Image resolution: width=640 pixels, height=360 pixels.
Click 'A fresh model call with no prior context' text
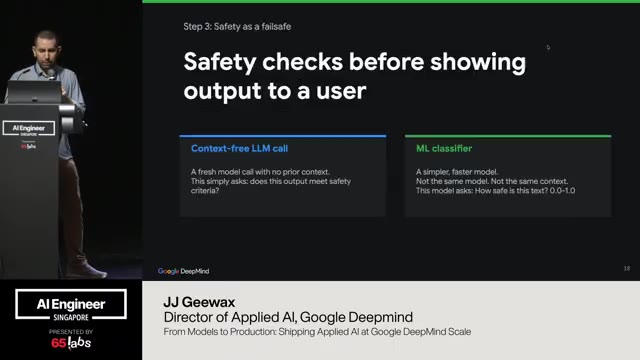(x=260, y=172)
